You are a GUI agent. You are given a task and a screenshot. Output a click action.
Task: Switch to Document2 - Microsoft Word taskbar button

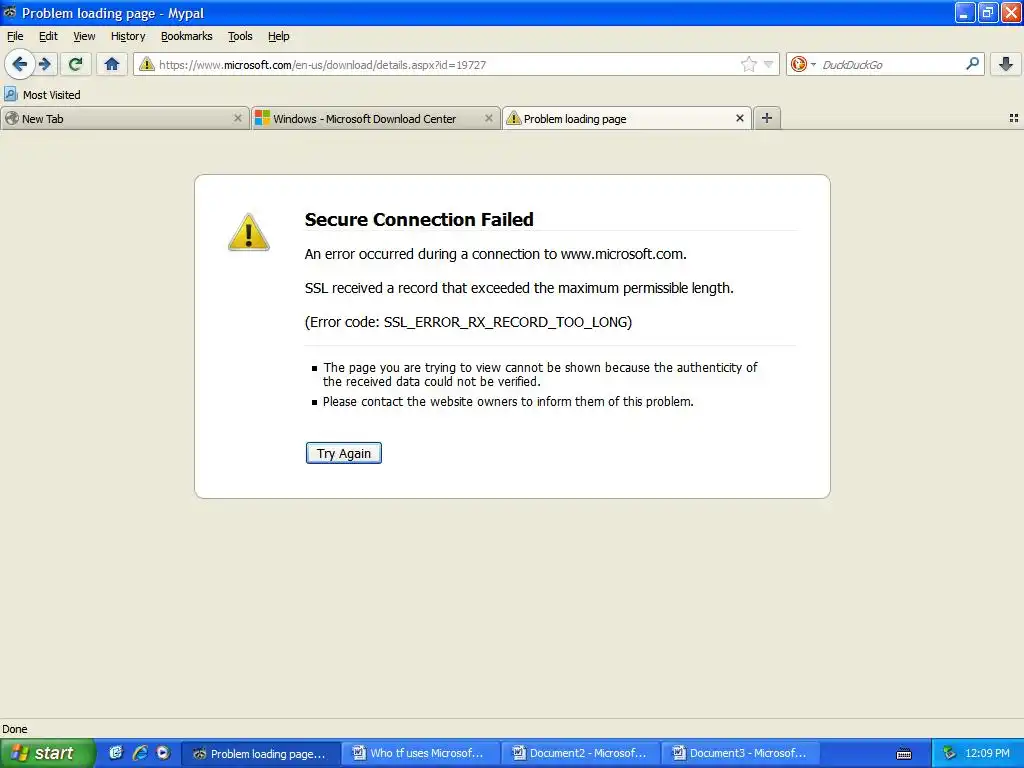tap(581, 754)
